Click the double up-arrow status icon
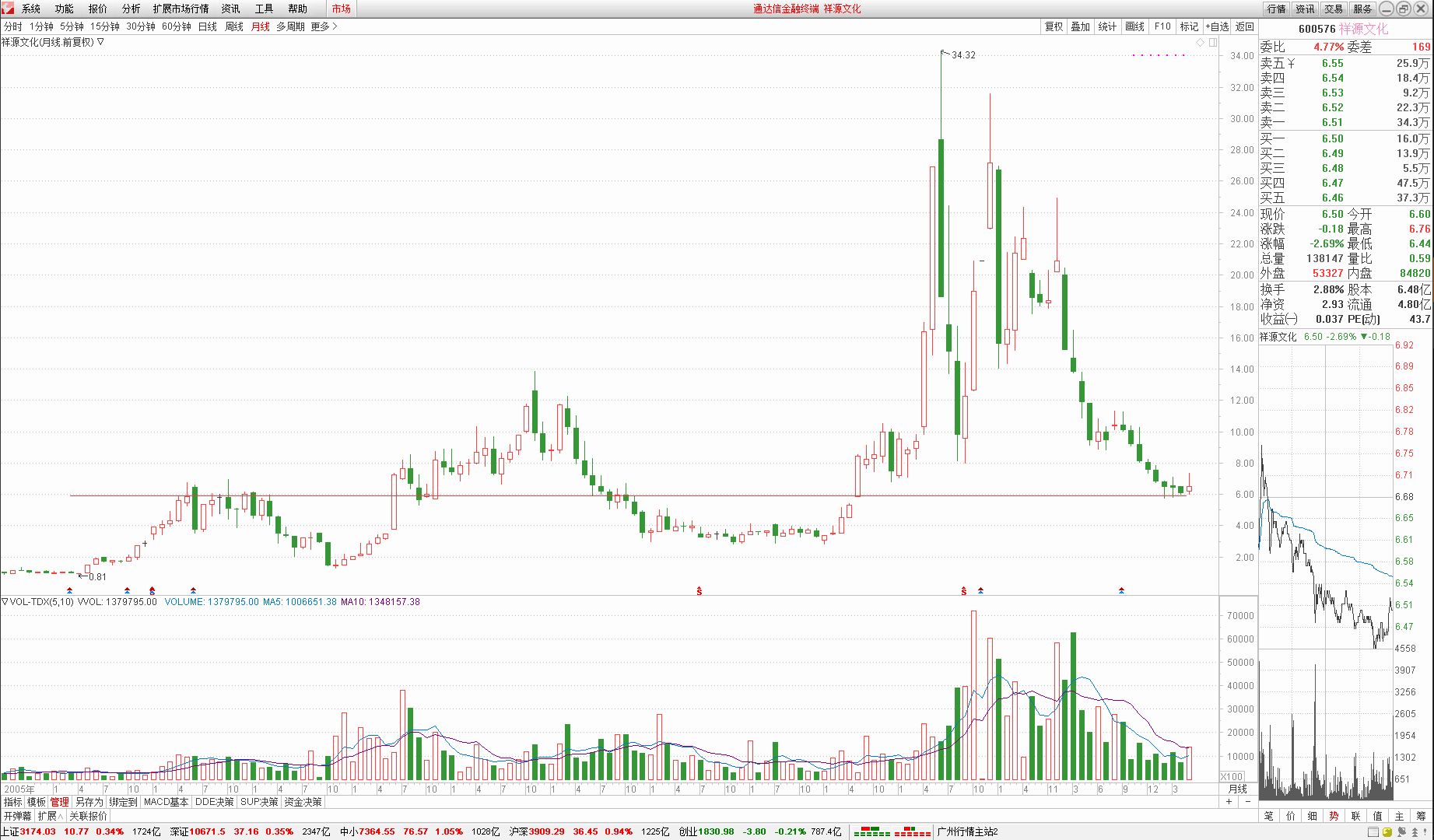This screenshot has width=1434, height=840. [x=1415, y=832]
